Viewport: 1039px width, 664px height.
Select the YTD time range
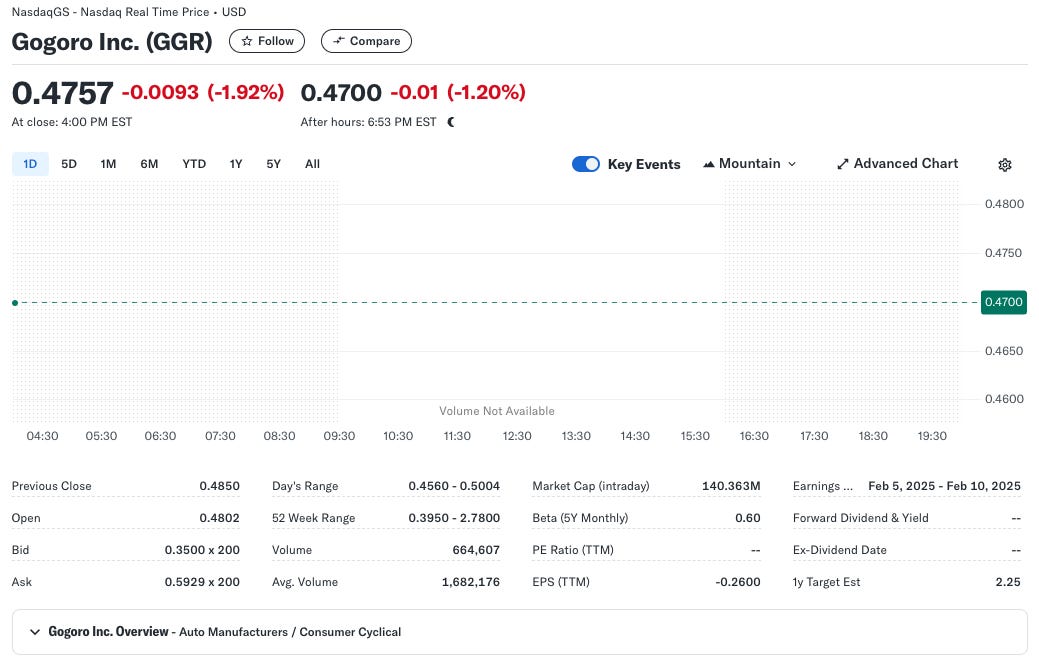194,164
